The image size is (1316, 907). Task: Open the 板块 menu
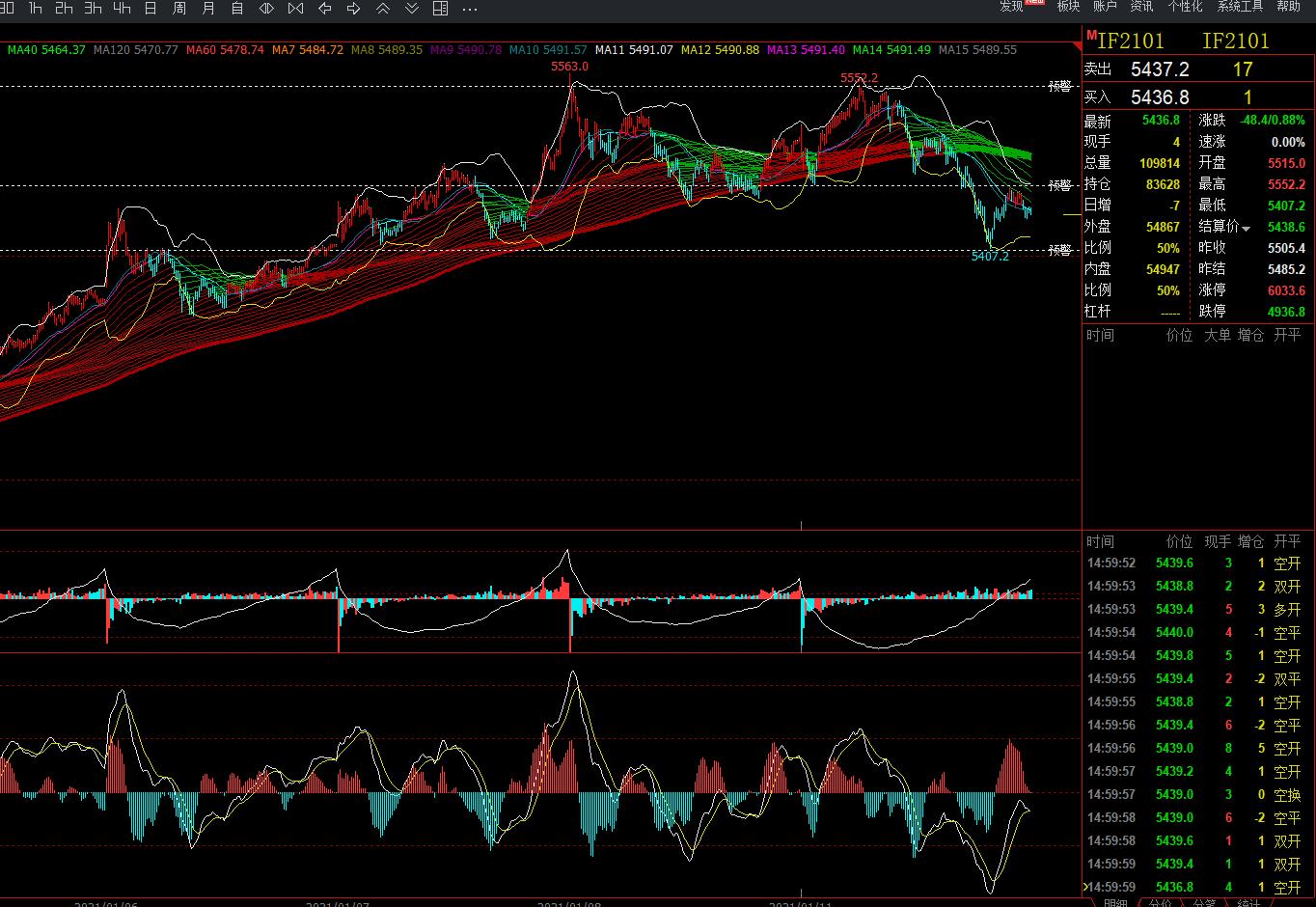click(1068, 7)
